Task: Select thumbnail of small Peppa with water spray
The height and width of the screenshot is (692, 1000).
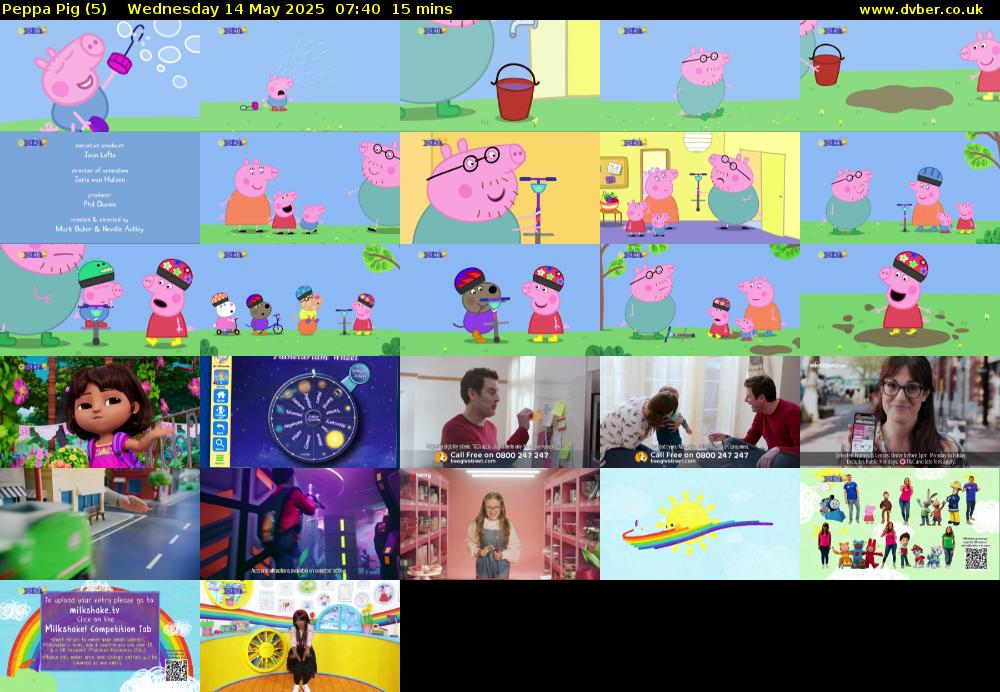Action: click(300, 76)
